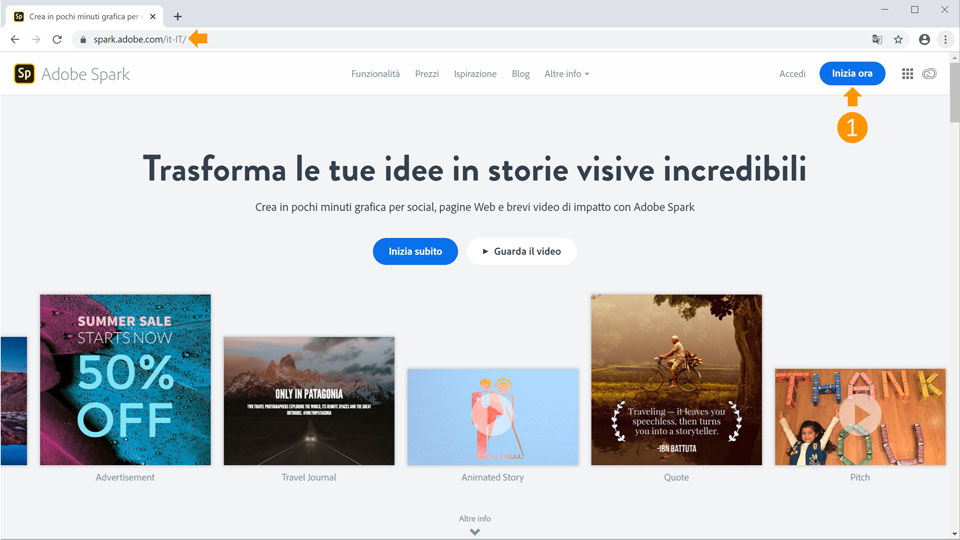The width and height of the screenshot is (960, 540).
Task: Click the Accedi link
Action: pyautogui.click(x=792, y=74)
